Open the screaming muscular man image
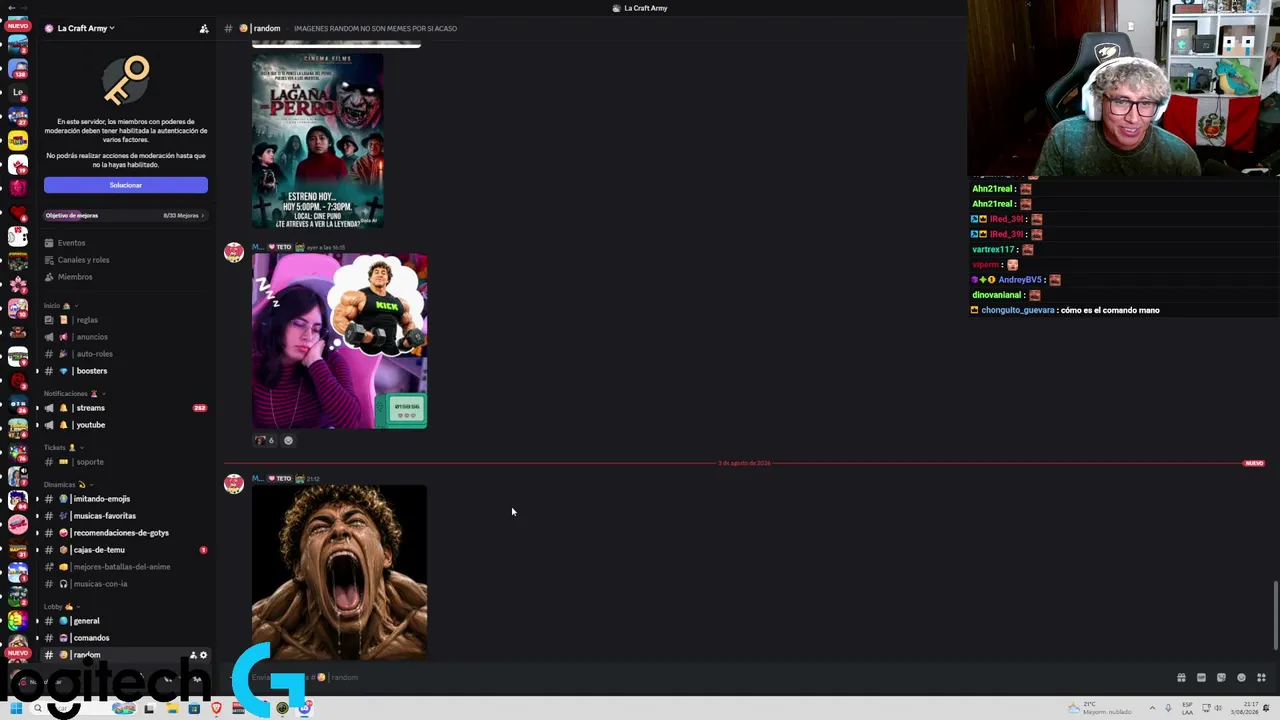This screenshot has height=720, width=1280. (339, 572)
